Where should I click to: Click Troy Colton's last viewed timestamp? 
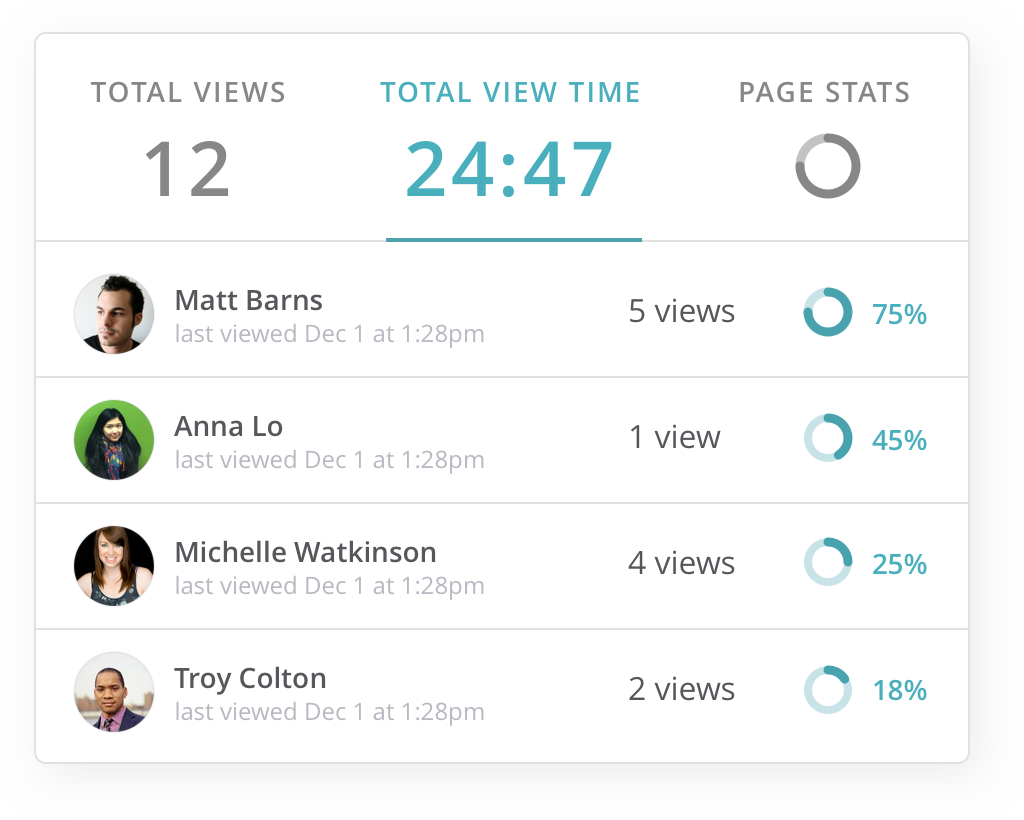[328, 712]
